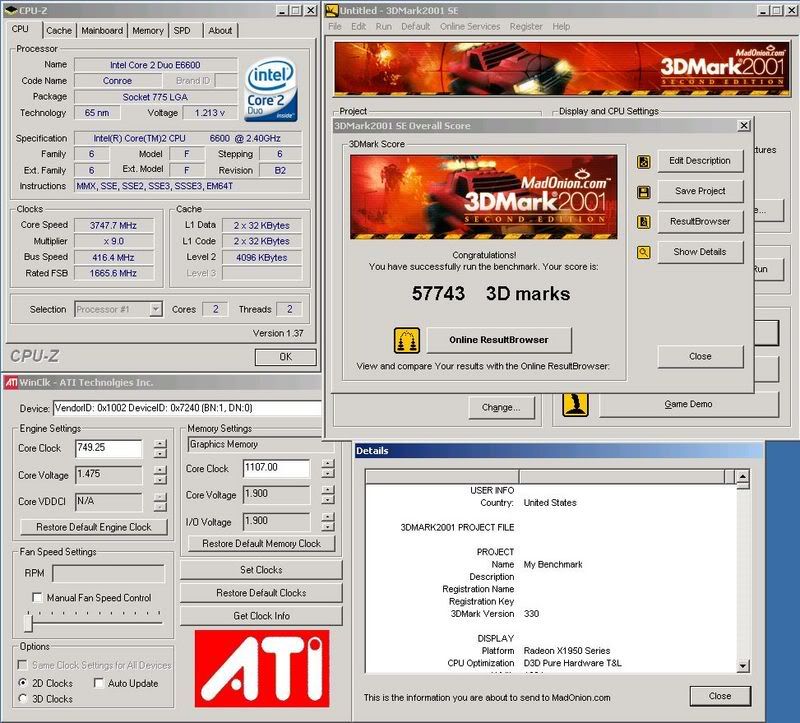Open the Online Services menu
Screen dimensions: 800x723
click(470, 27)
